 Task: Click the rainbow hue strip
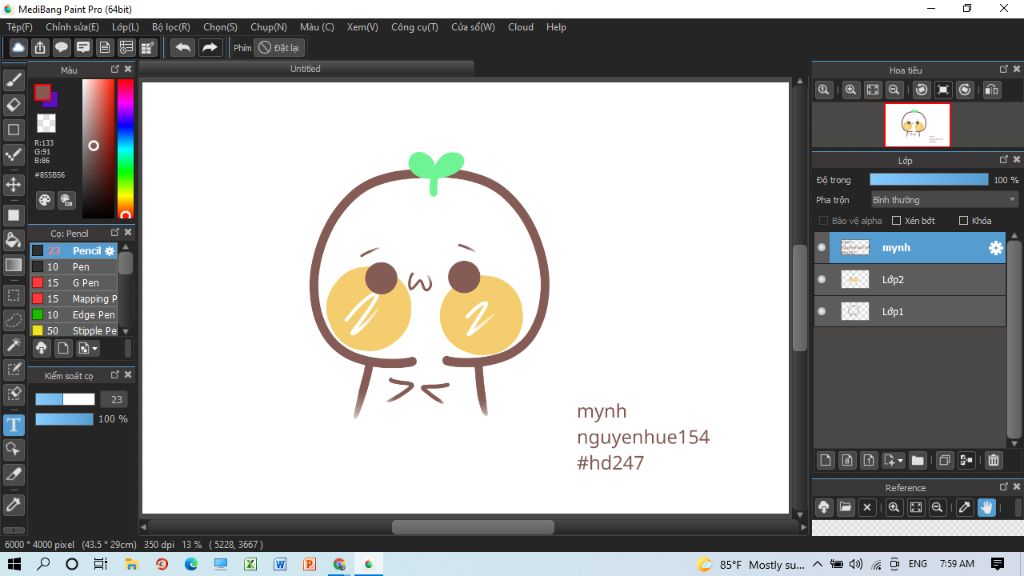[125, 149]
